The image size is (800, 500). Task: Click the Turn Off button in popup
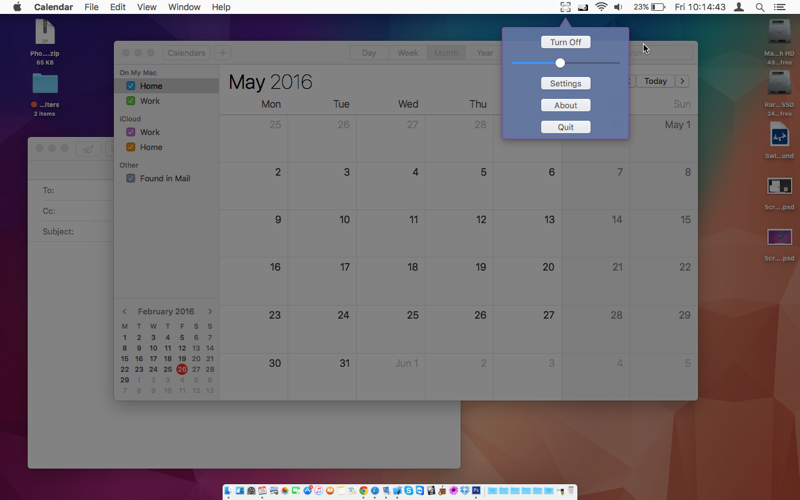point(565,42)
